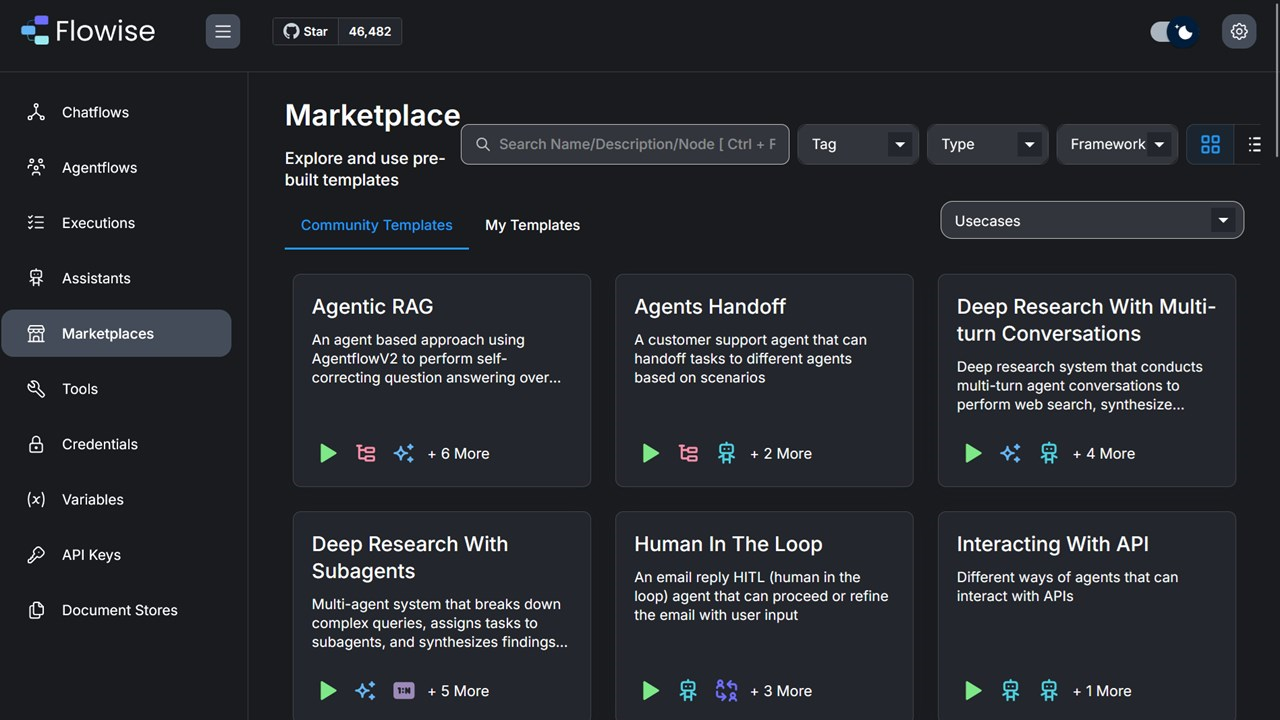Open Document Stores in the sidebar
1280x720 pixels.
[119, 610]
